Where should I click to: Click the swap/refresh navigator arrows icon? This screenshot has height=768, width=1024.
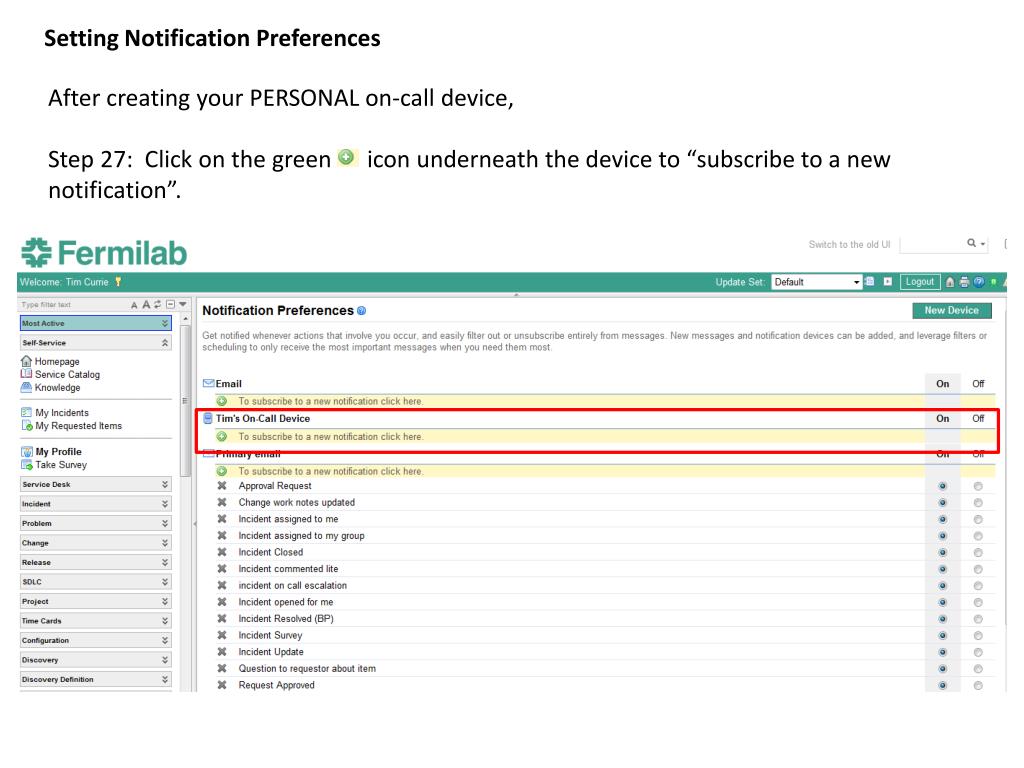click(x=158, y=304)
